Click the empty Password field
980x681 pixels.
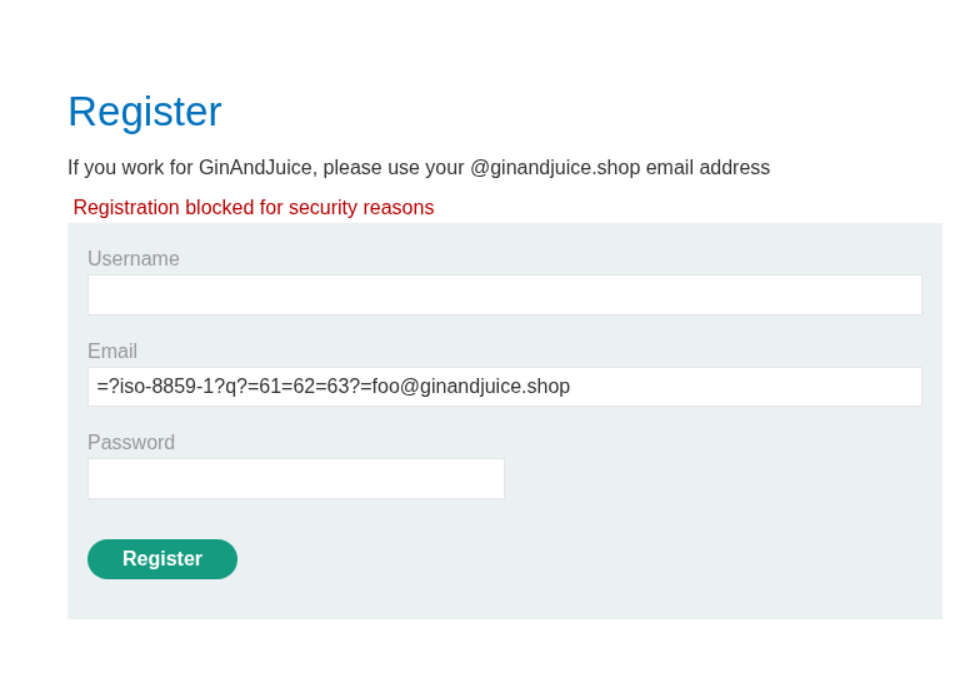(x=296, y=479)
